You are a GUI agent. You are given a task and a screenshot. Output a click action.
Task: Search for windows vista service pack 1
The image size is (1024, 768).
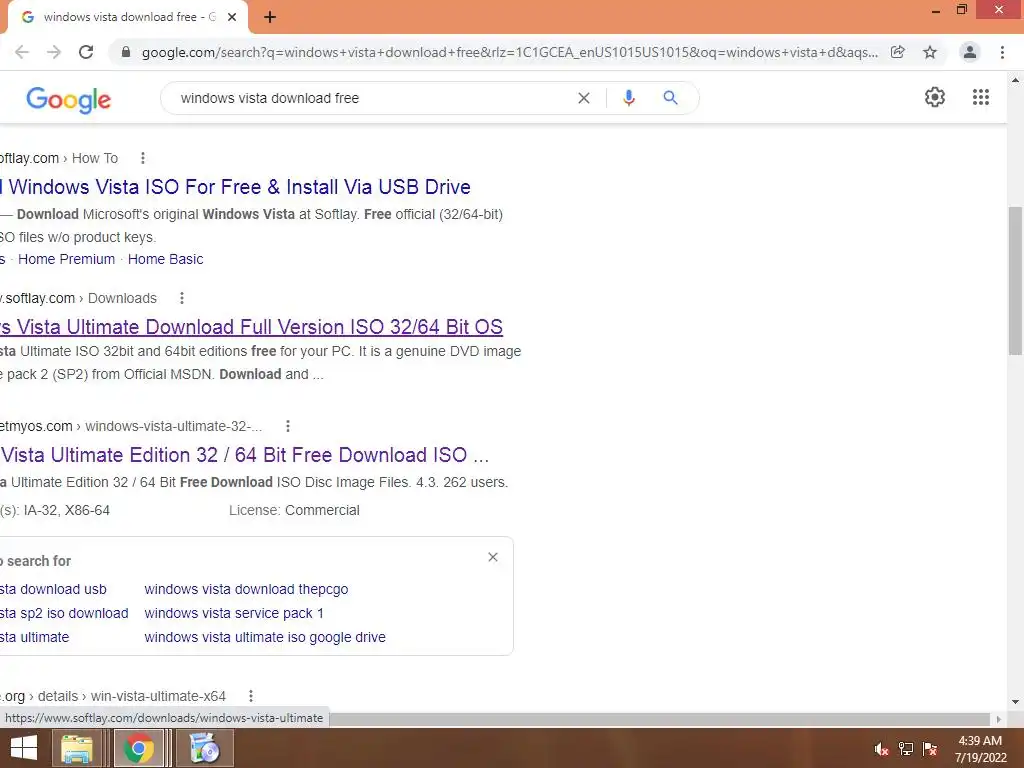pyautogui.click(x=234, y=613)
